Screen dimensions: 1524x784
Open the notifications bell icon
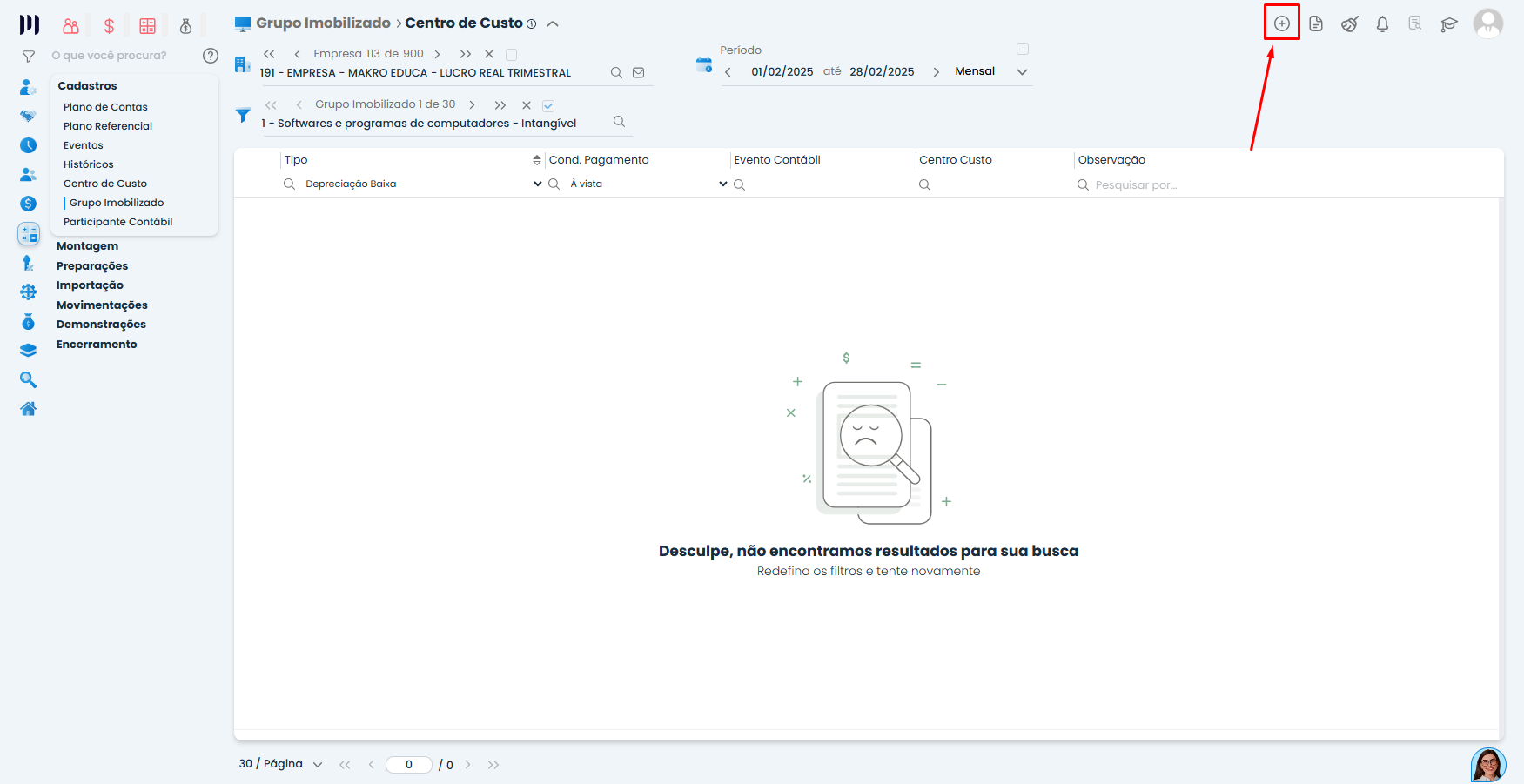[1382, 24]
